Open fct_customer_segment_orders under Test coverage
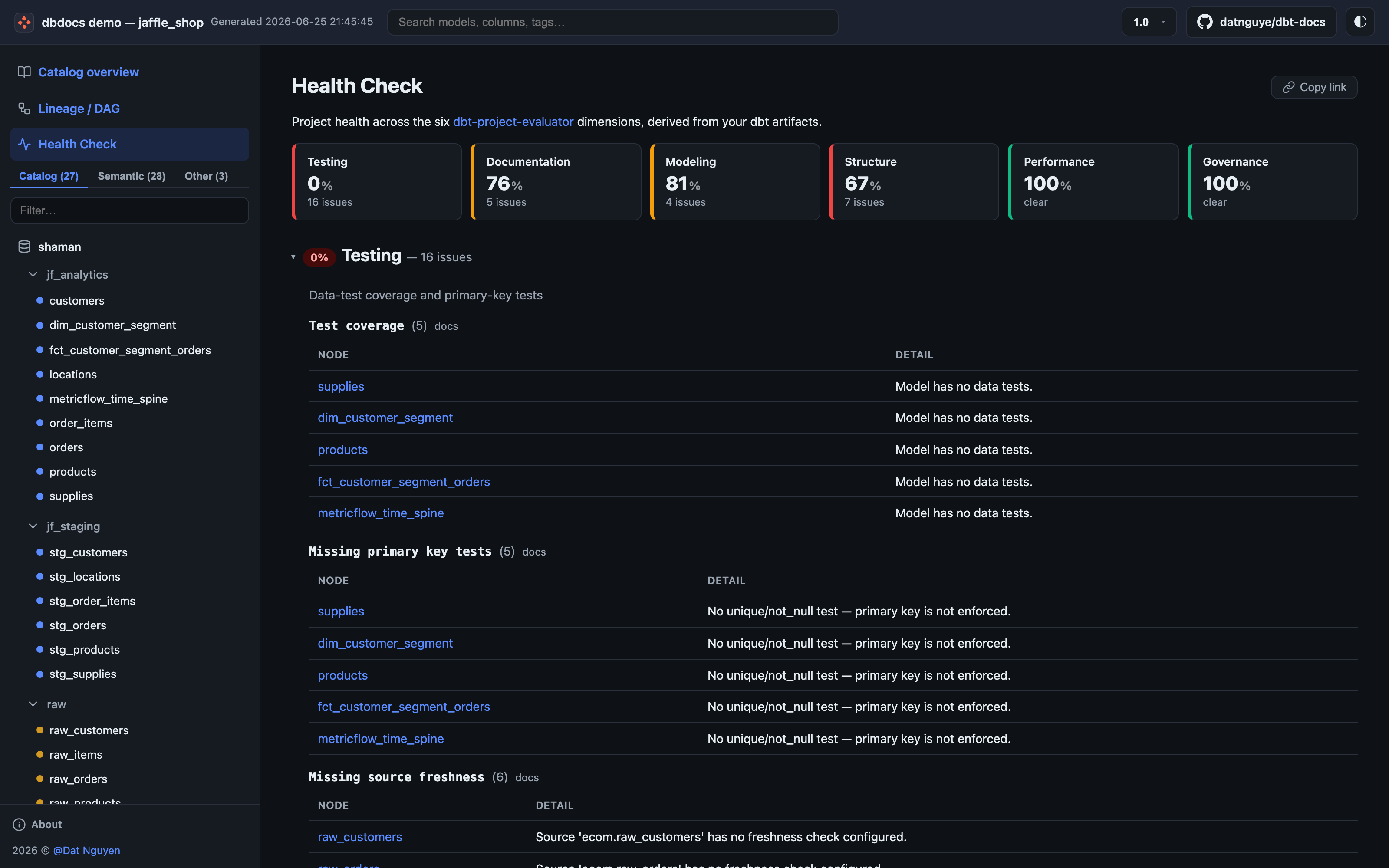 click(x=404, y=482)
